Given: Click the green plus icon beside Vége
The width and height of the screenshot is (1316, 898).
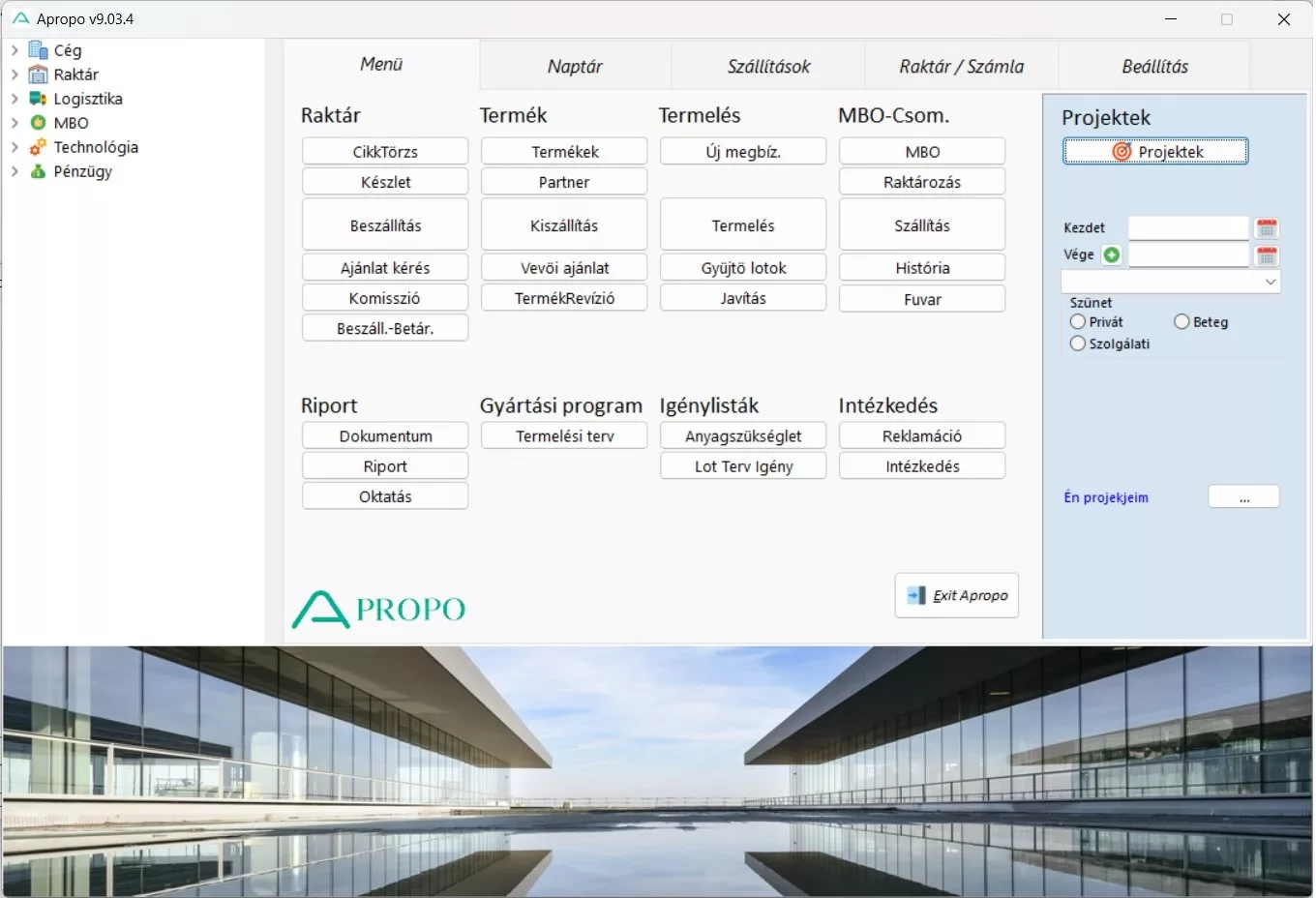Looking at the screenshot, I should point(1112,254).
